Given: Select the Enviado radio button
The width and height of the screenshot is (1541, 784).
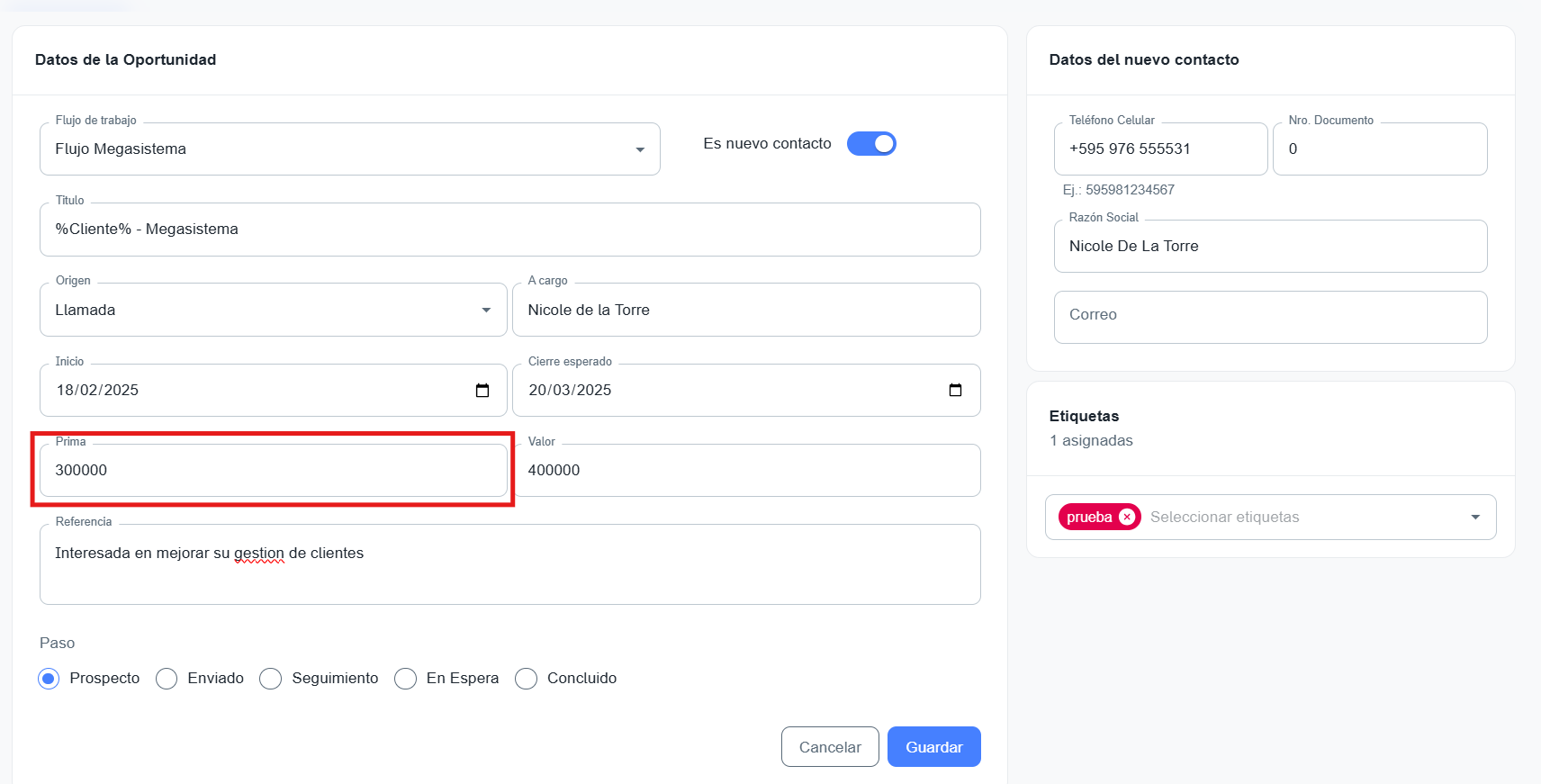Looking at the screenshot, I should tap(167, 679).
